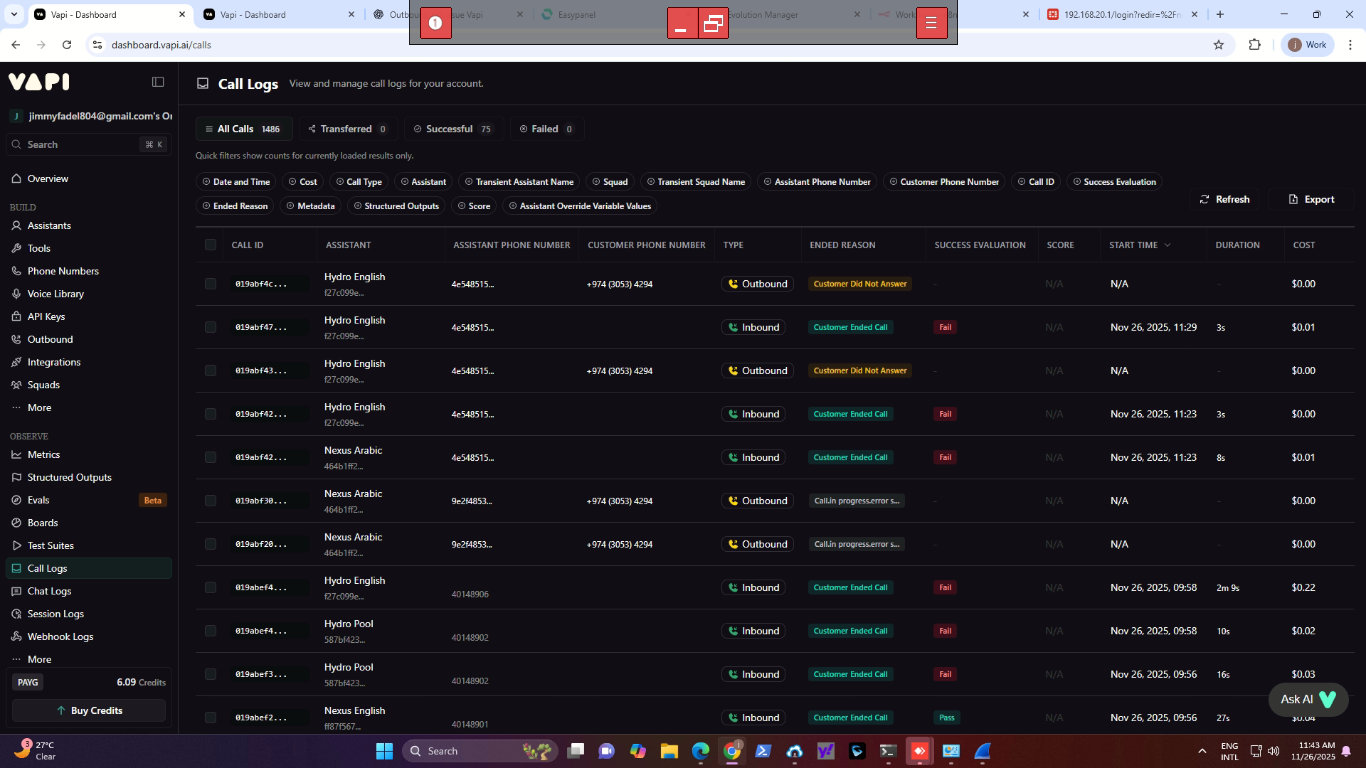Collapse the sidebar using the panel icon

pyautogui.click(x=158, y=82)
